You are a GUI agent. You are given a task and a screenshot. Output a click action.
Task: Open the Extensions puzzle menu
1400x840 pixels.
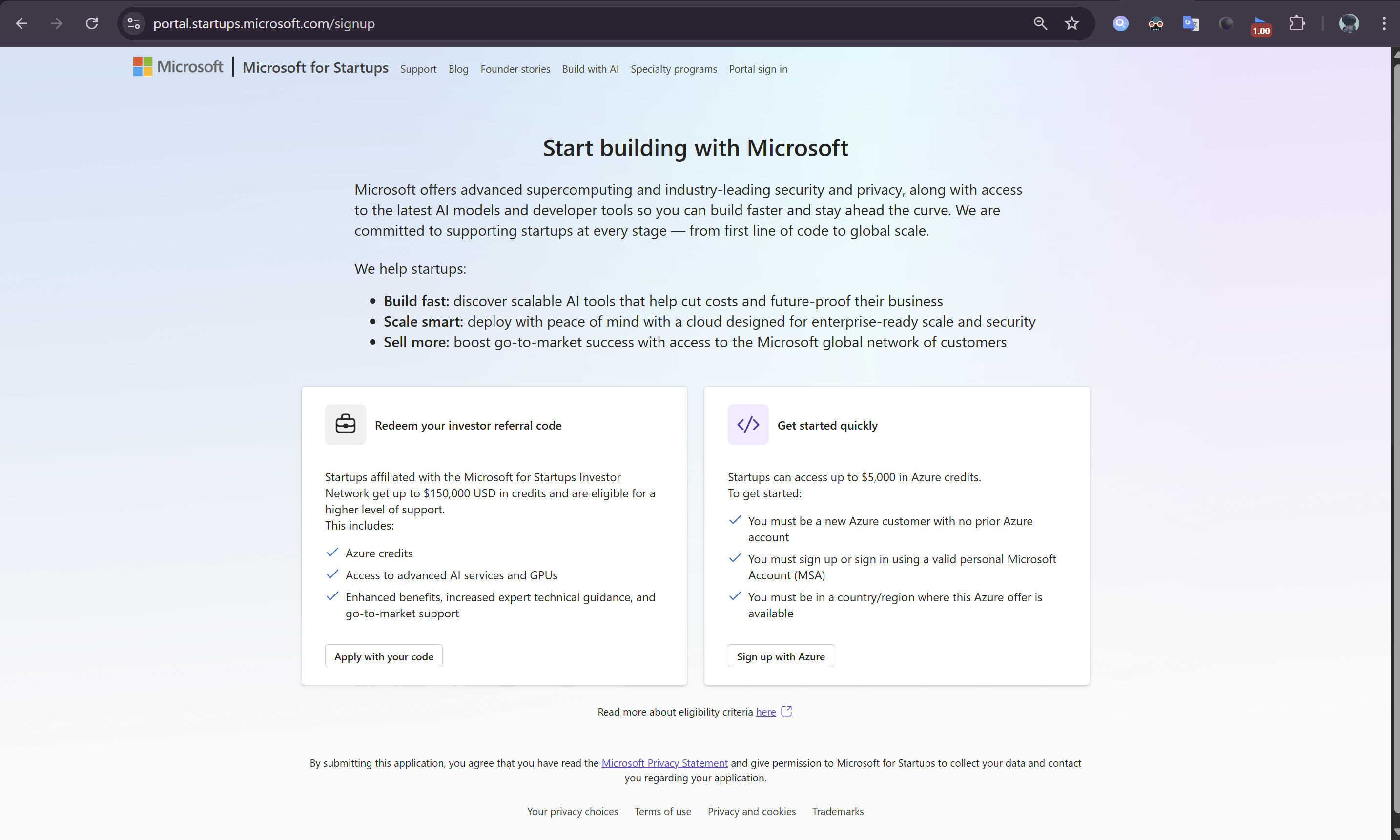pyautogui.click(x=1297, y=24)
